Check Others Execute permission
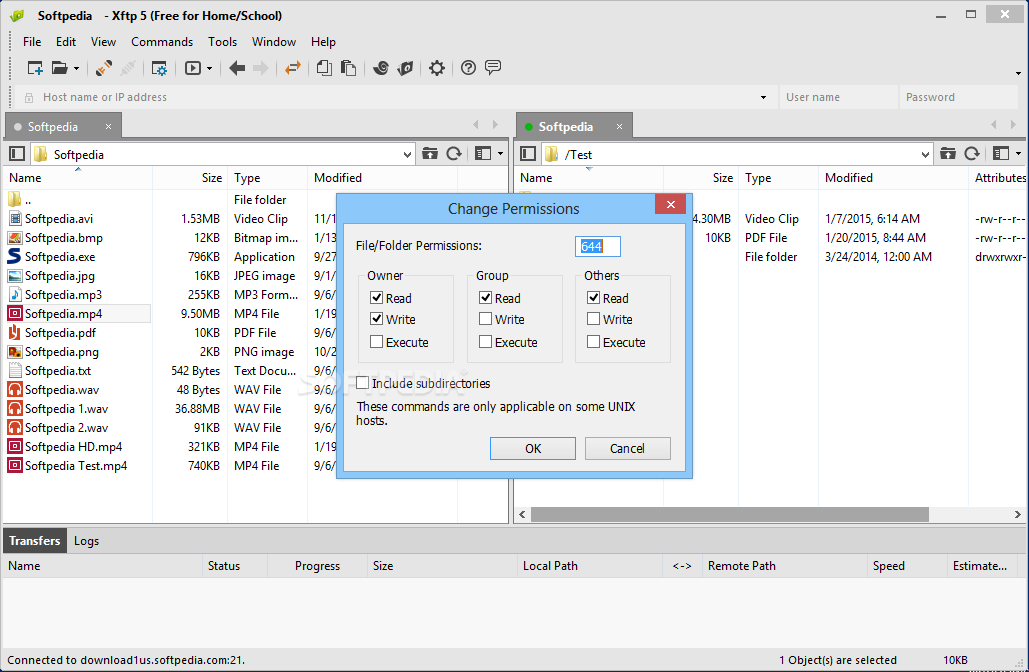The height and width of the screenshot is (672, 1029). [593, 341]
